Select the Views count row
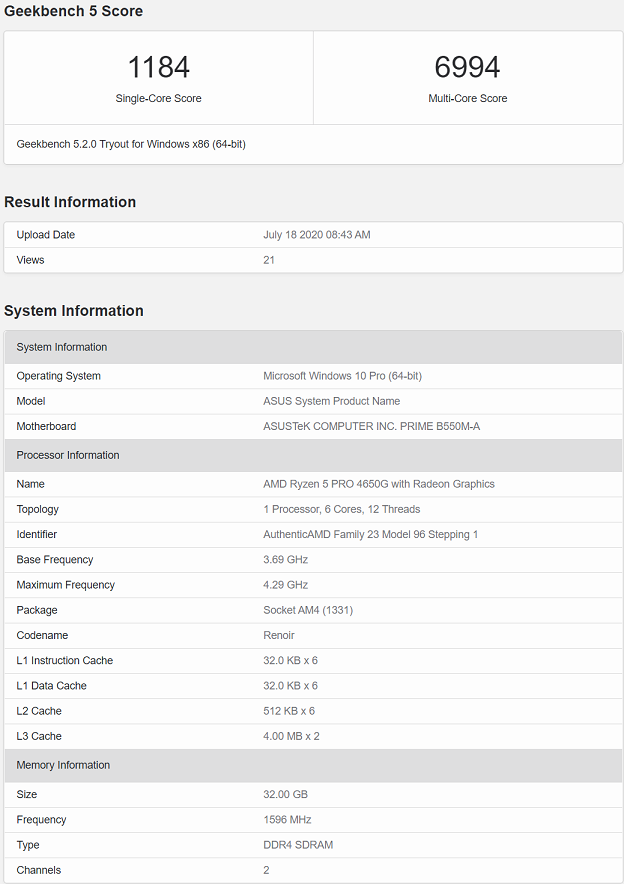This screenshot has height=884, width=624. point(313,260)
